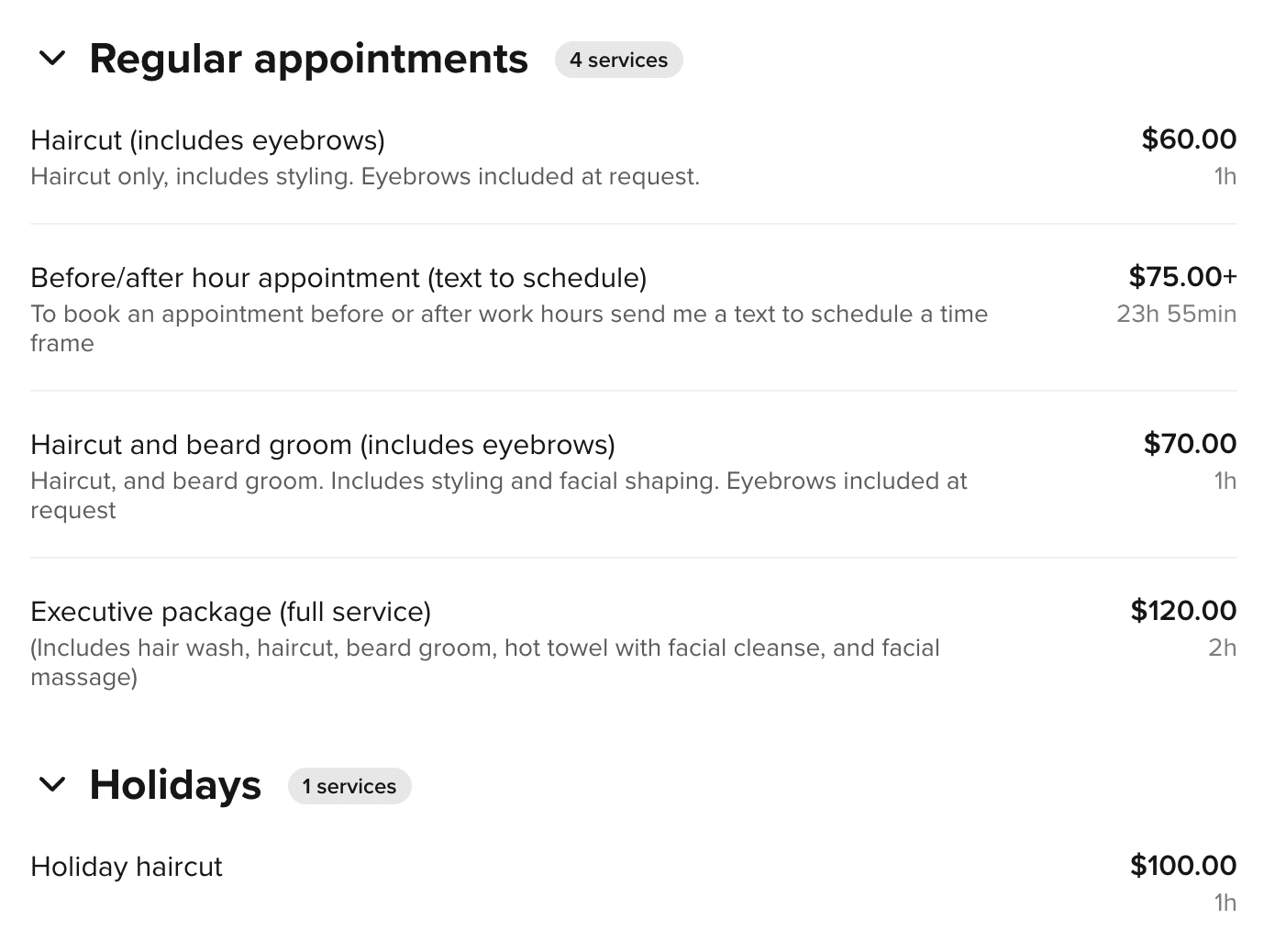Collapse the Holidays section chevron
The width and height of the screenshot is (1286, 952).
click(52, 785)
